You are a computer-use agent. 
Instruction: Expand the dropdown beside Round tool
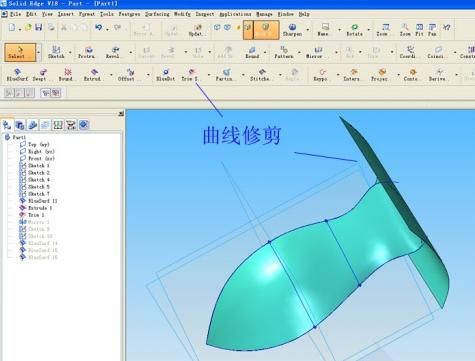pyautogui.click(x=265, y=52)
